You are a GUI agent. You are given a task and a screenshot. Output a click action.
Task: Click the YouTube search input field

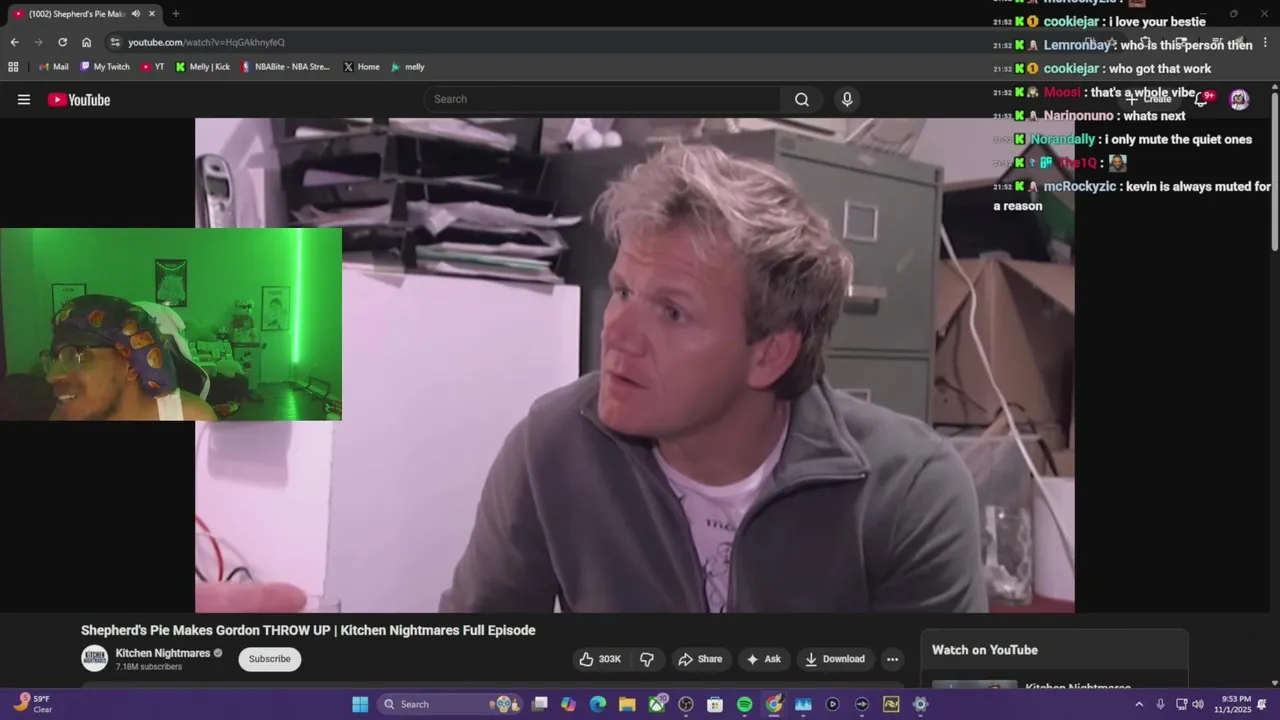point(603,99)
